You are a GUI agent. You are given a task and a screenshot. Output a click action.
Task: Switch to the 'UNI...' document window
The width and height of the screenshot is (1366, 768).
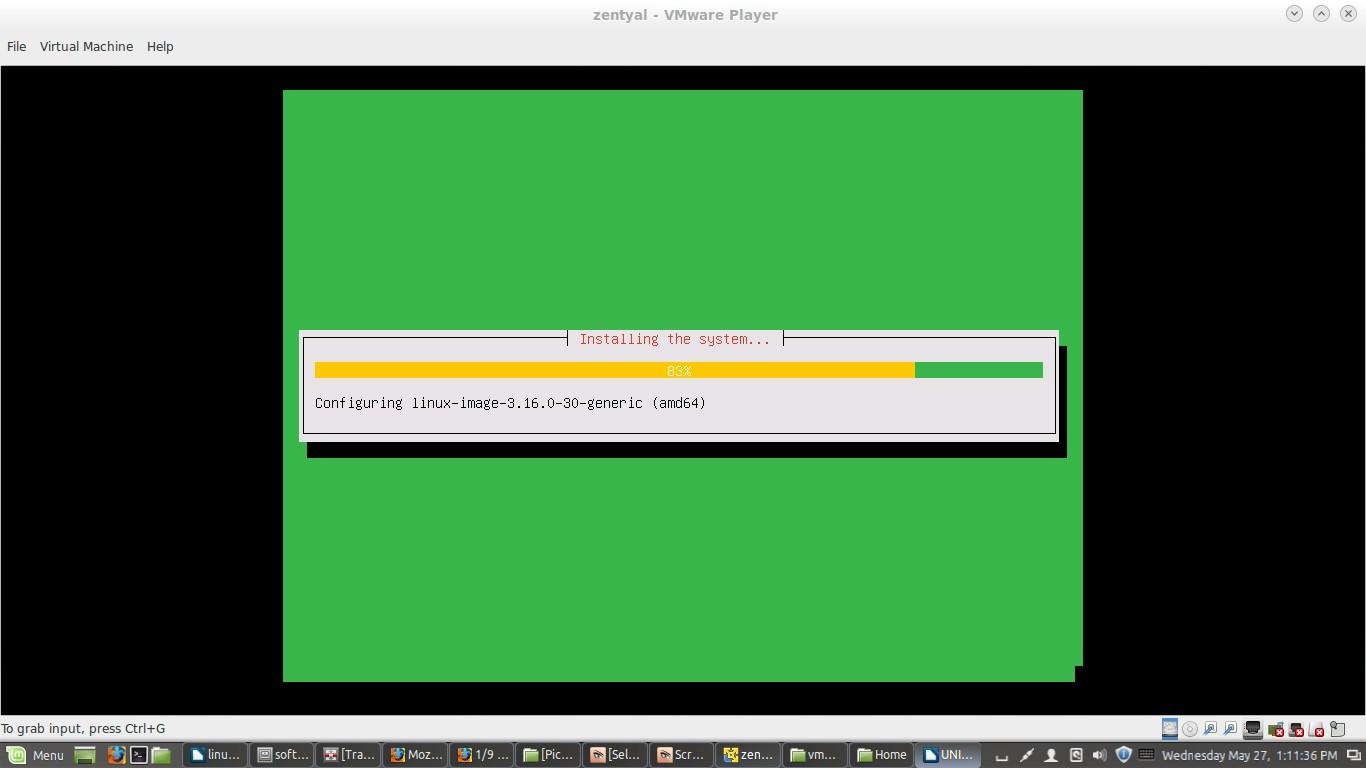click(x=949, y=755)
